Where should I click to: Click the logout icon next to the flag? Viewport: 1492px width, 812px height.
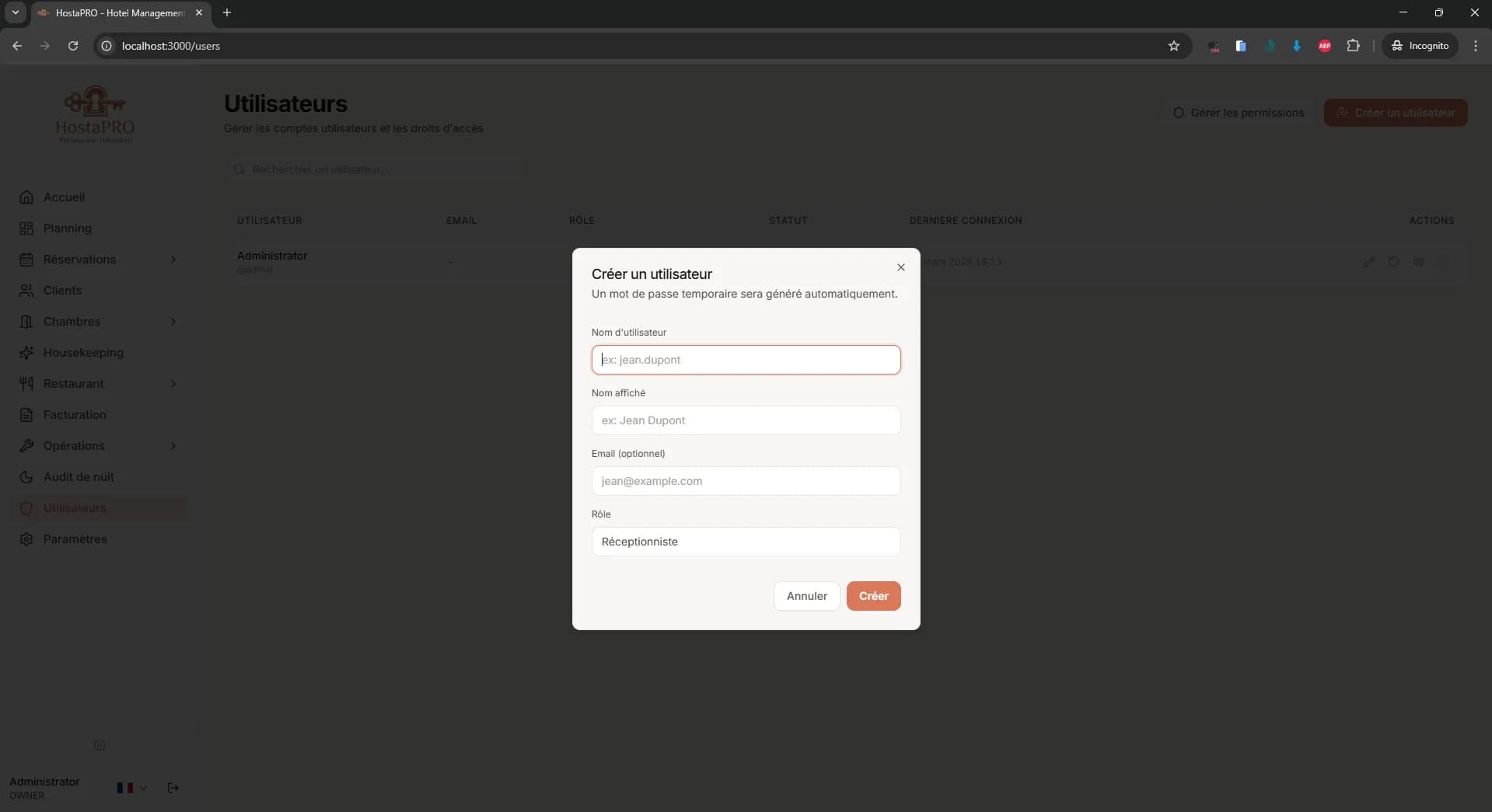pyautogui.click(x=173, y=788)
